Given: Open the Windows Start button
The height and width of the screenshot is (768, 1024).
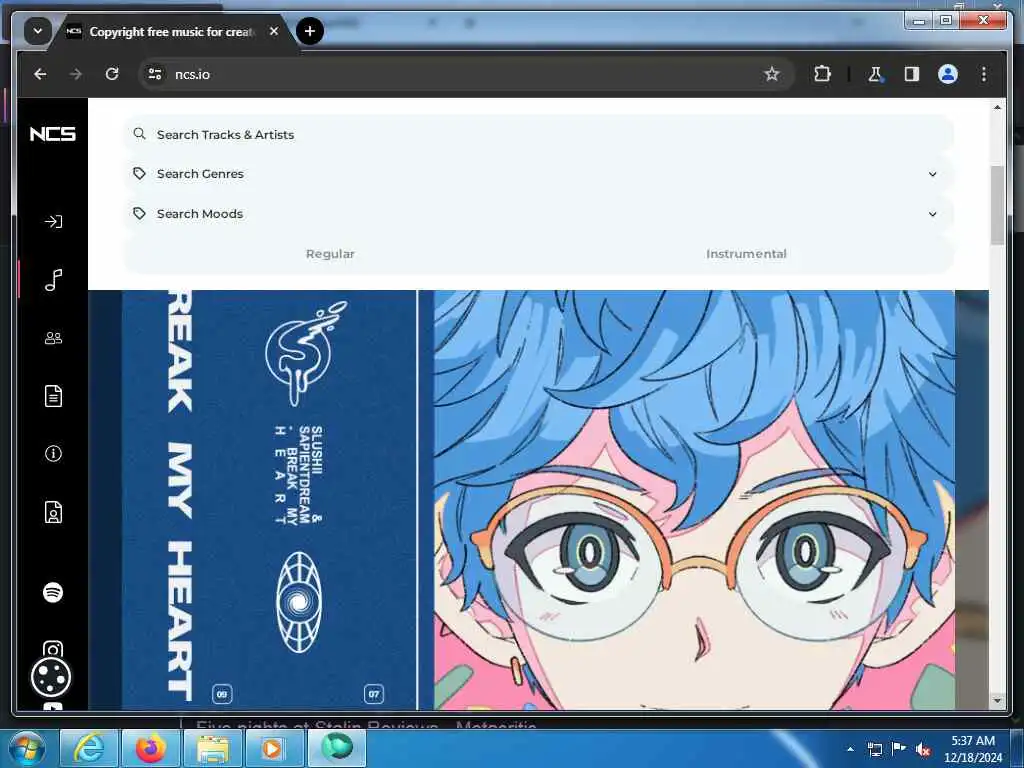Looking at the screenshot, I should (x=25, y=748).
